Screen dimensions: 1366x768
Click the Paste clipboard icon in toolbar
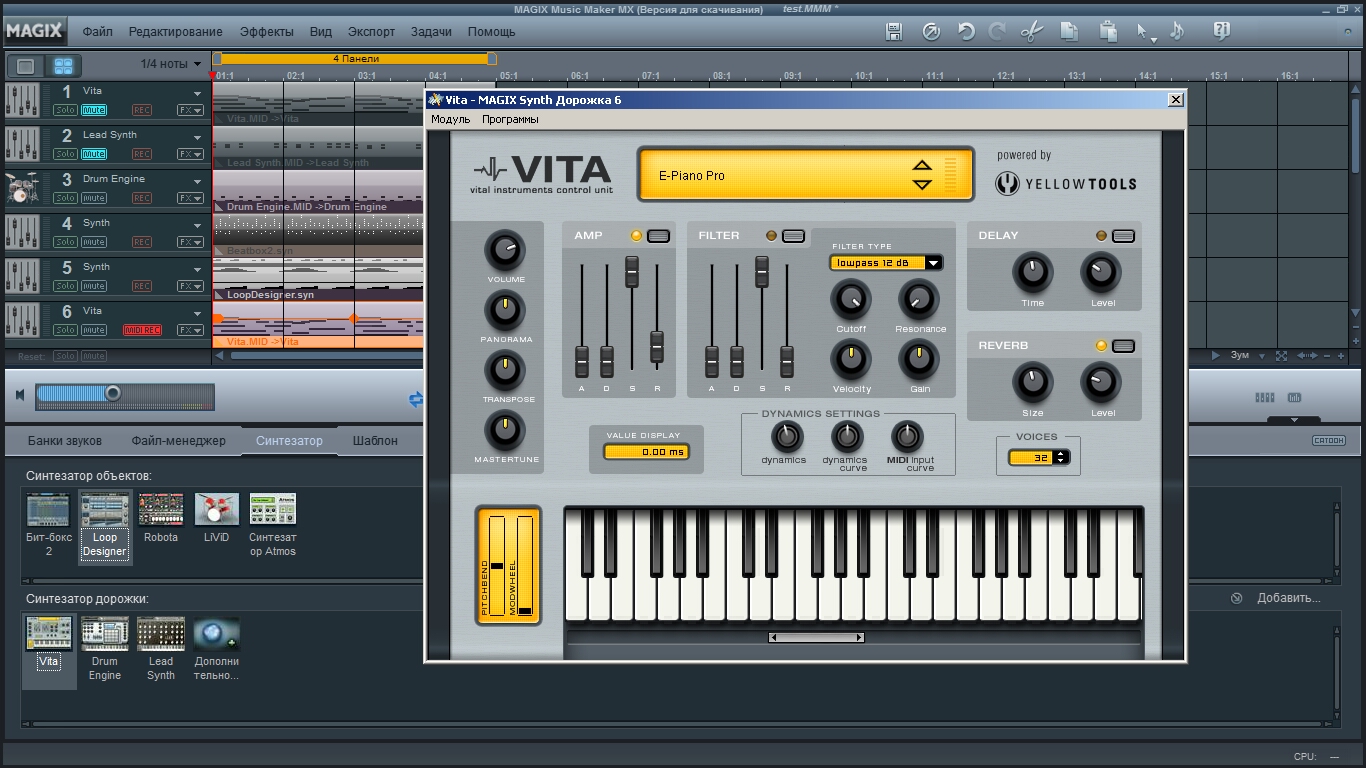(1108, 32)
